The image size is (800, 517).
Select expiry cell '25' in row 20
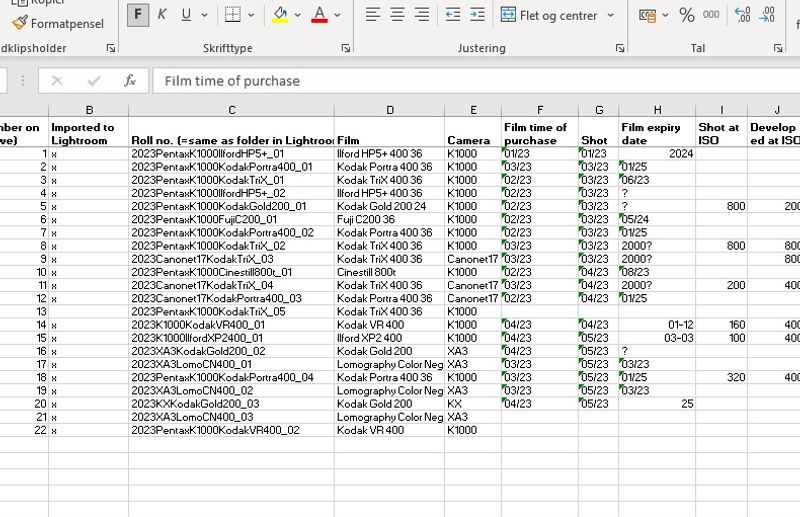(x=657, y=404)
